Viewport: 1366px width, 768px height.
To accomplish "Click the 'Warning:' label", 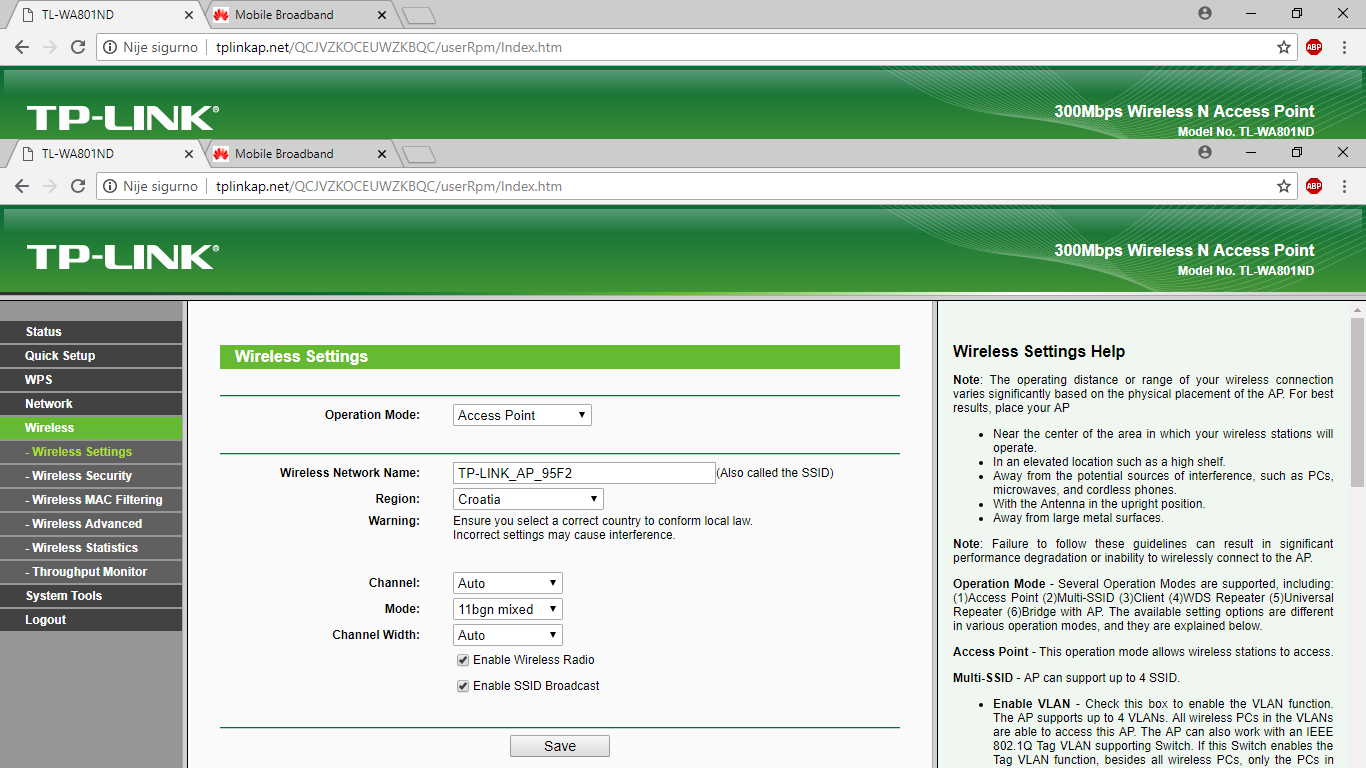I will point(394,521).
